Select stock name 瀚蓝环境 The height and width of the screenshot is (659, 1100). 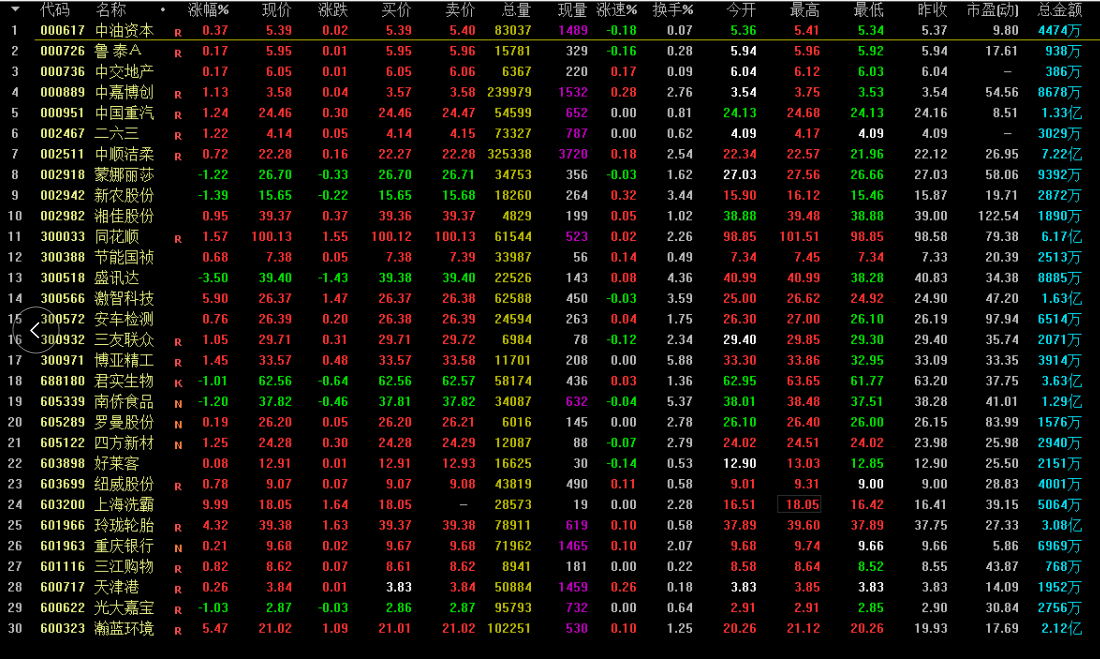(x=124, y=628)
